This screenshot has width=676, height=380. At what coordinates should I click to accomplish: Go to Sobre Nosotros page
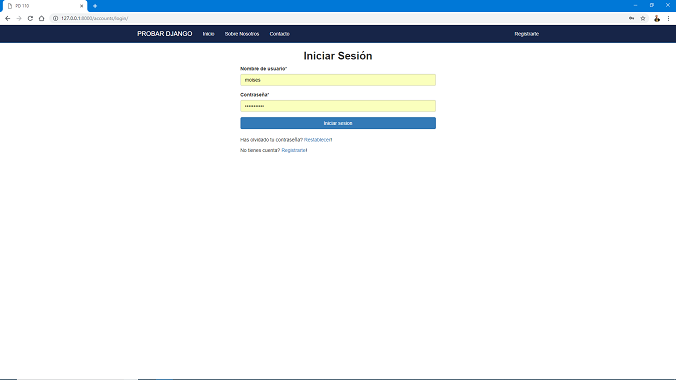click(242, 34)
